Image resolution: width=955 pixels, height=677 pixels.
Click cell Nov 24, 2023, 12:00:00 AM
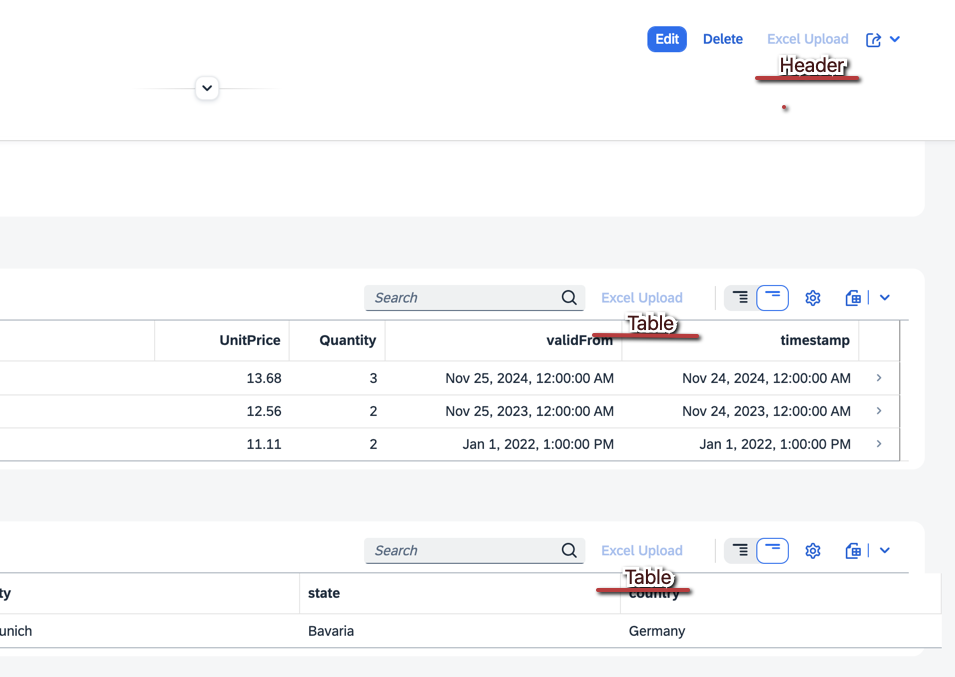coord(766,411)
